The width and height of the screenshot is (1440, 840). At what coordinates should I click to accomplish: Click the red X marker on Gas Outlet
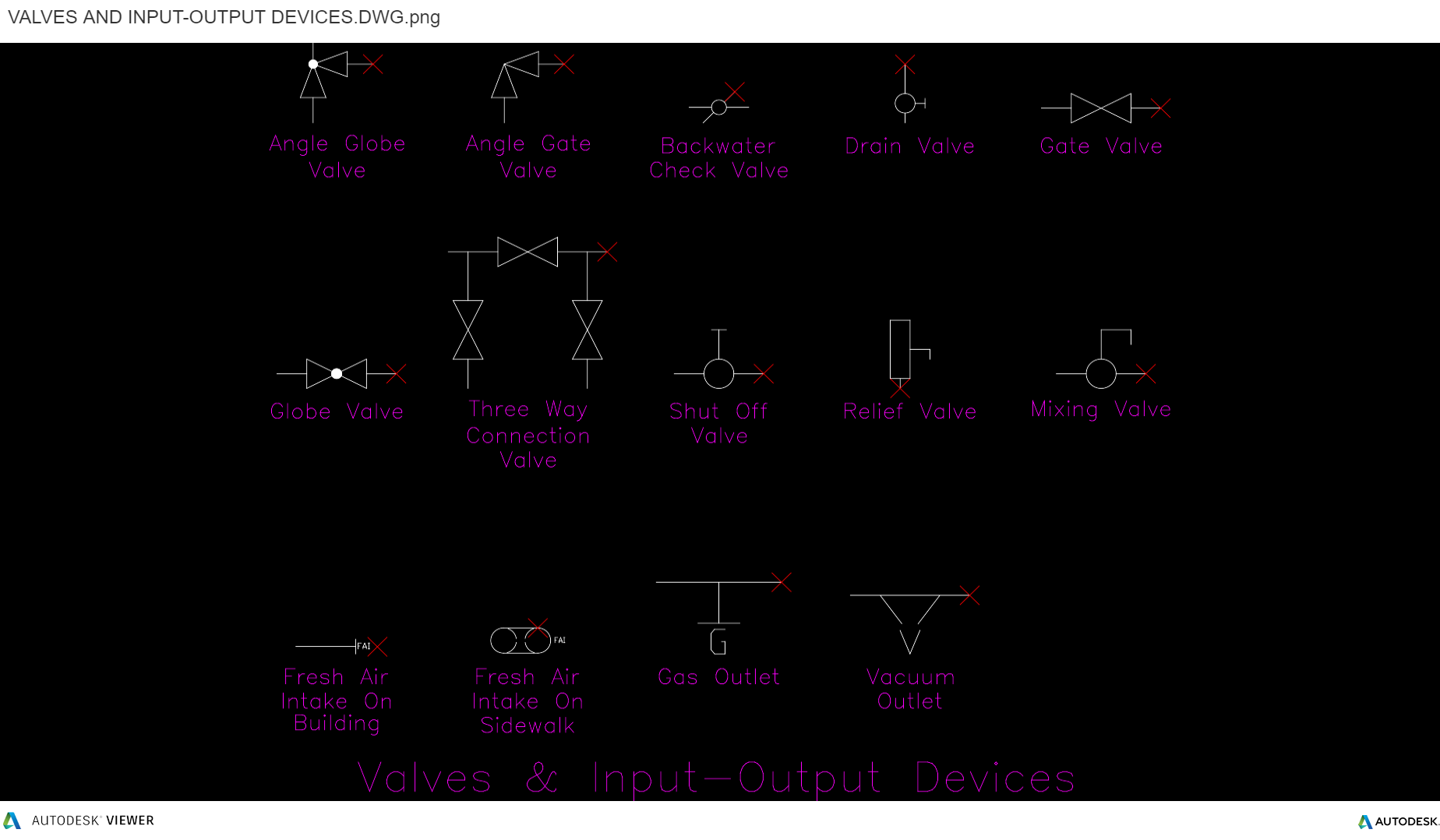pyautogui.click(x=782, y=582)
